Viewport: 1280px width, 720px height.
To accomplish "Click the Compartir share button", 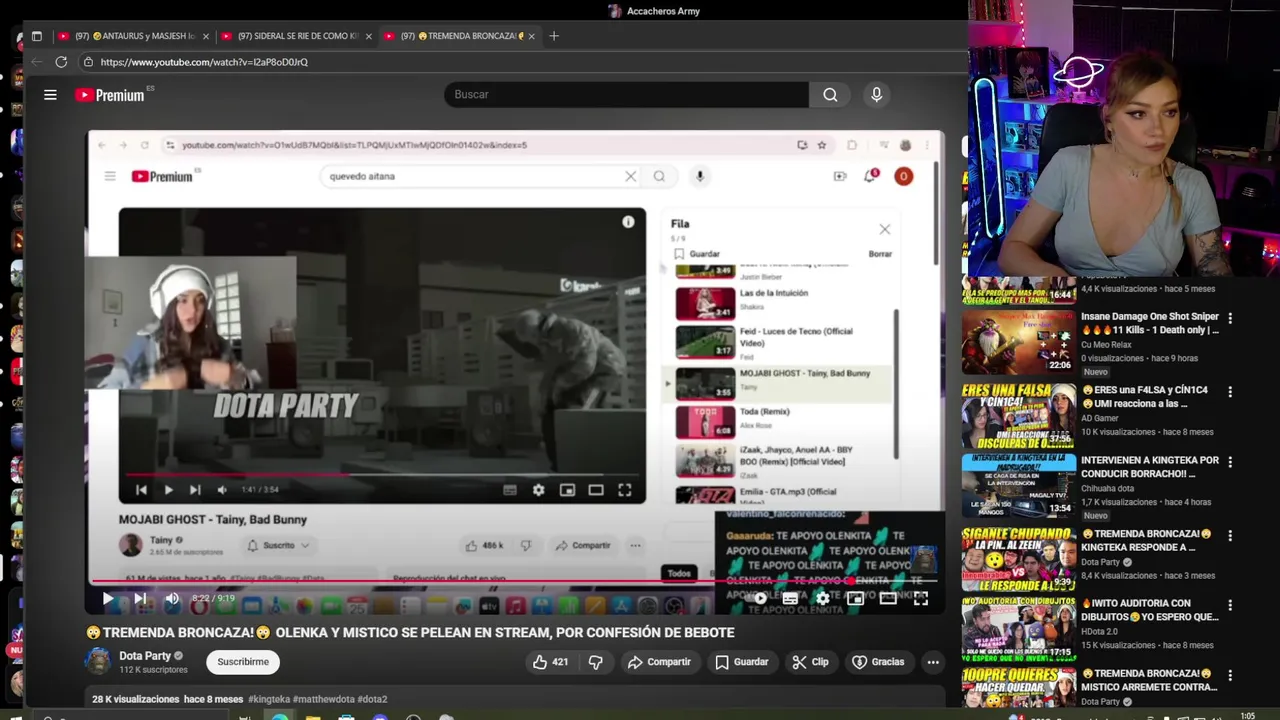I will pyautogui.click(x=659, y=662).
